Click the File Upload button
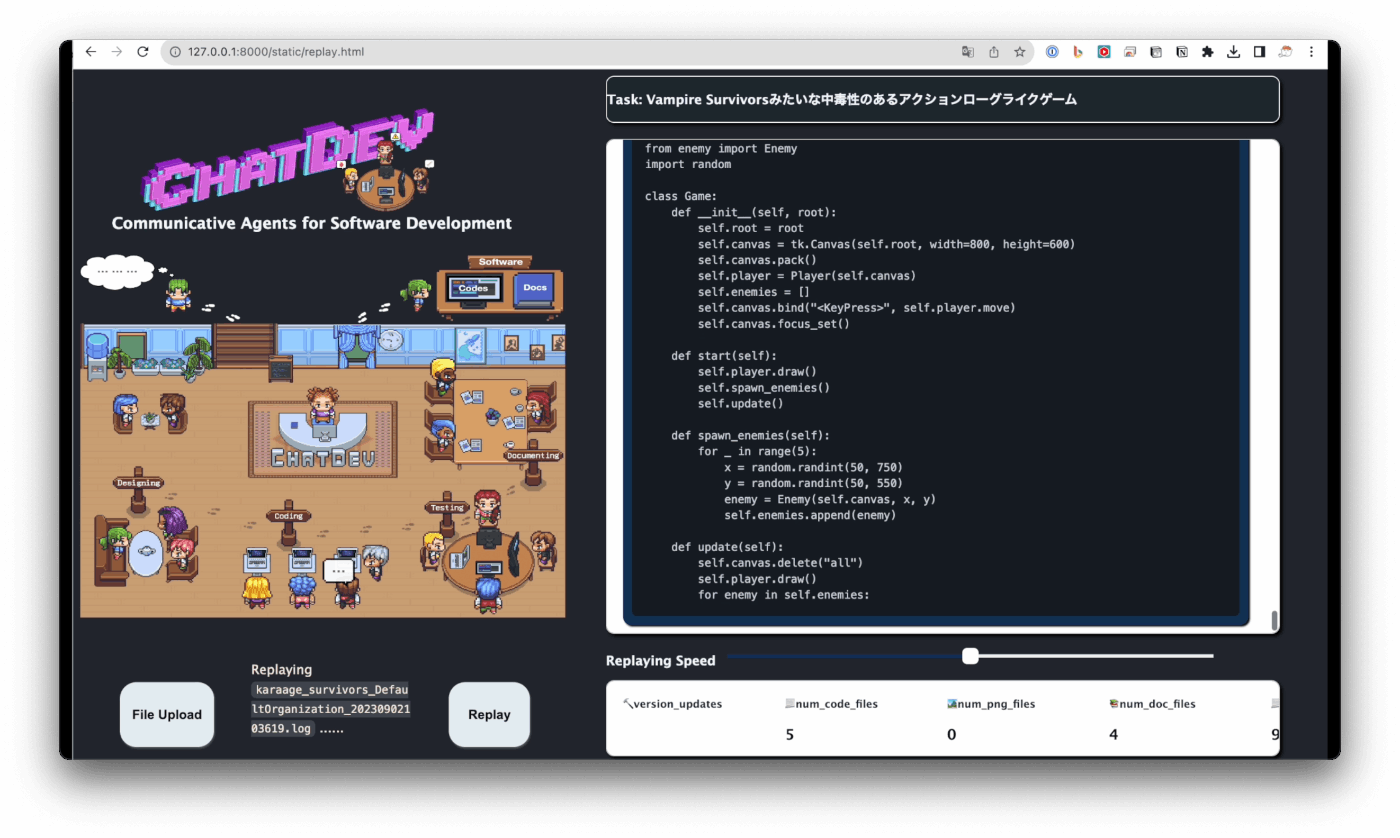1400x838 pixels. point(167,714)
